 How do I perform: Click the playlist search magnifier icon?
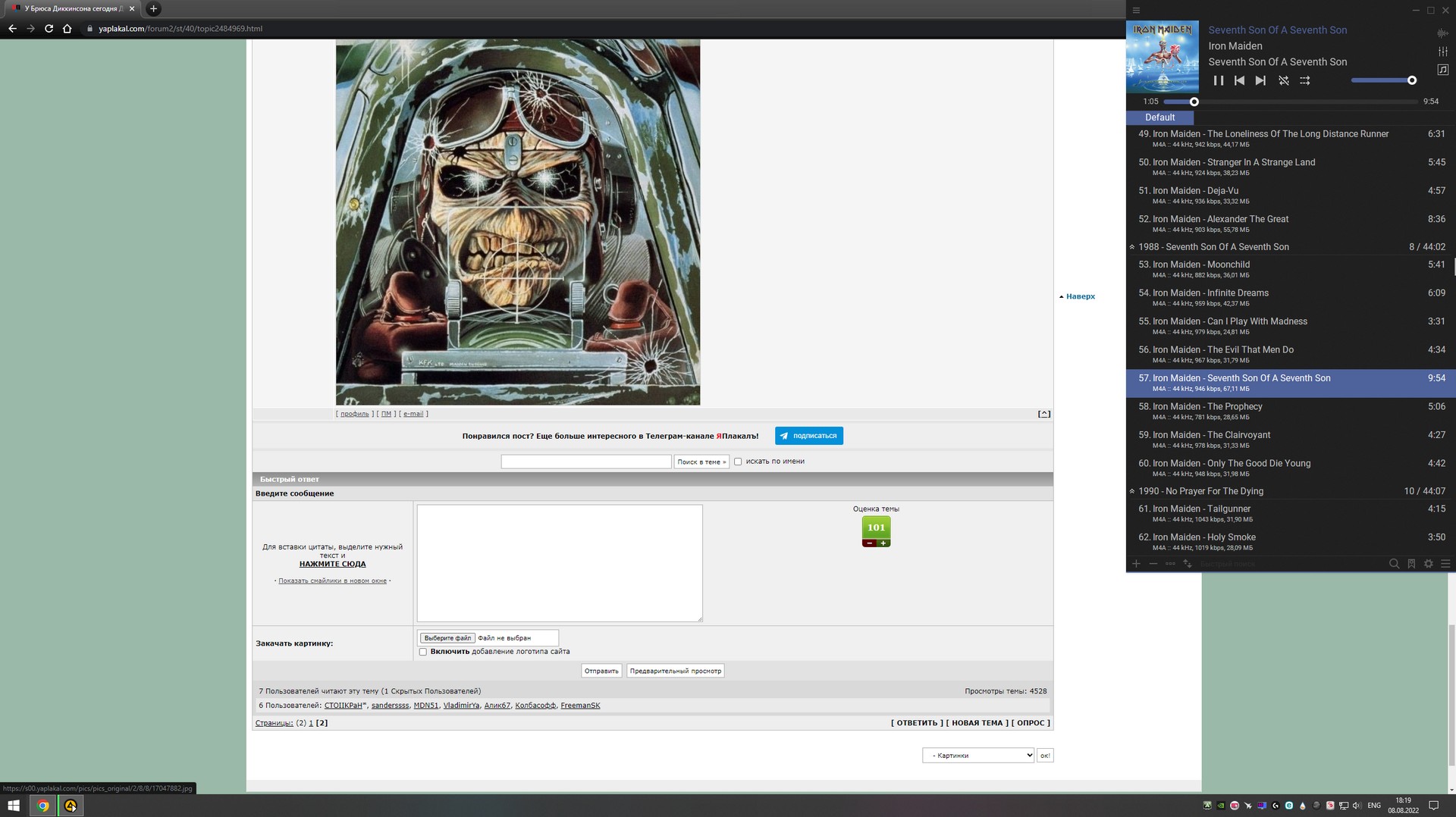tap(1394, 564)
